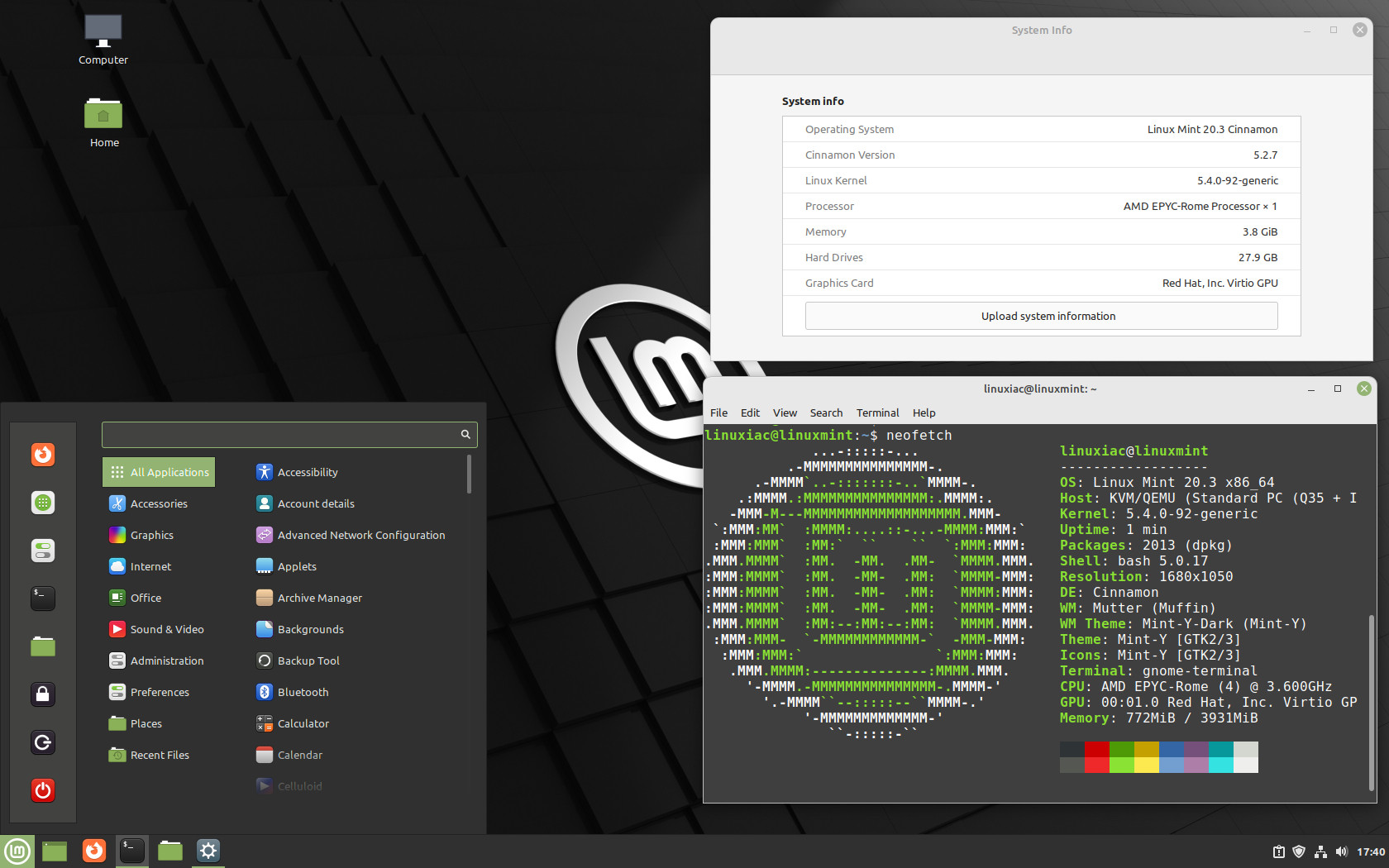The image size is (1389, 868).
Task: Open Software Manager in menu favorites
Action: [x=43, y=503]
